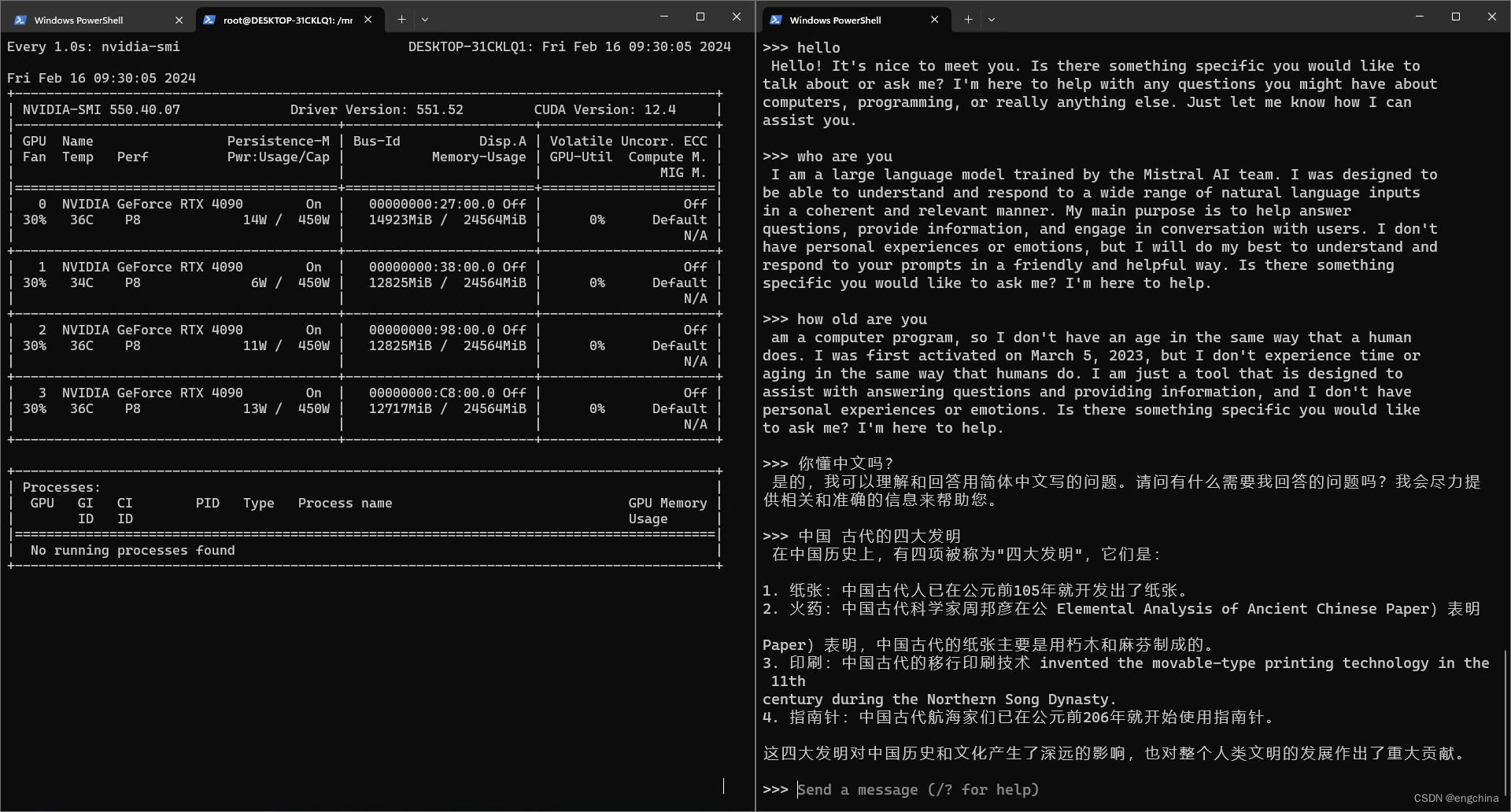Minimize the right terminal window
Screen dimensions: 1511x812
[1419, 17]
